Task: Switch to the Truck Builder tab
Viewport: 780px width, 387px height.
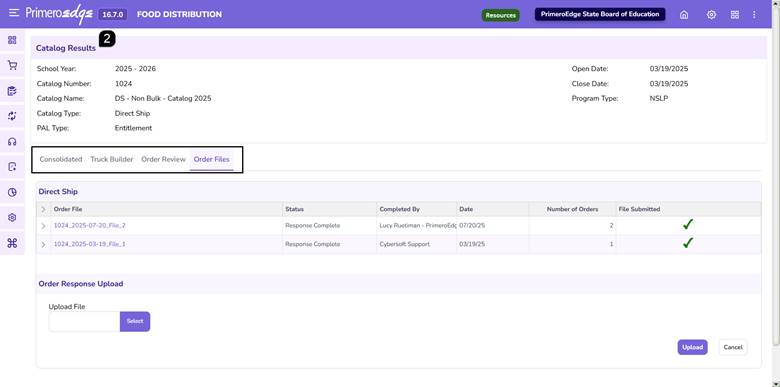Action: (x=112, y=159)
